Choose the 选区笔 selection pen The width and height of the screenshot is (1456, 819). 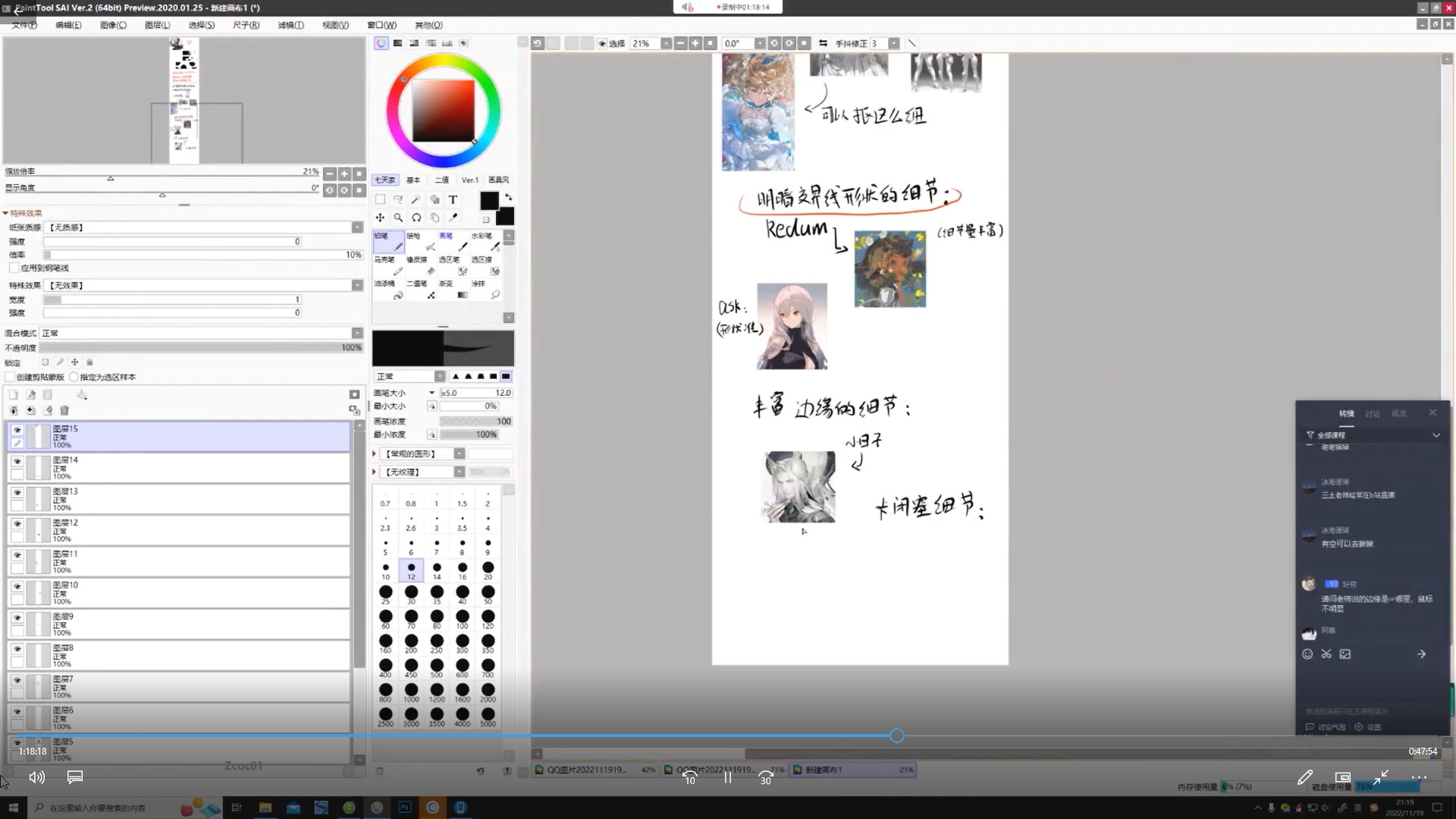pyautogui.click(x=453, y=265)
